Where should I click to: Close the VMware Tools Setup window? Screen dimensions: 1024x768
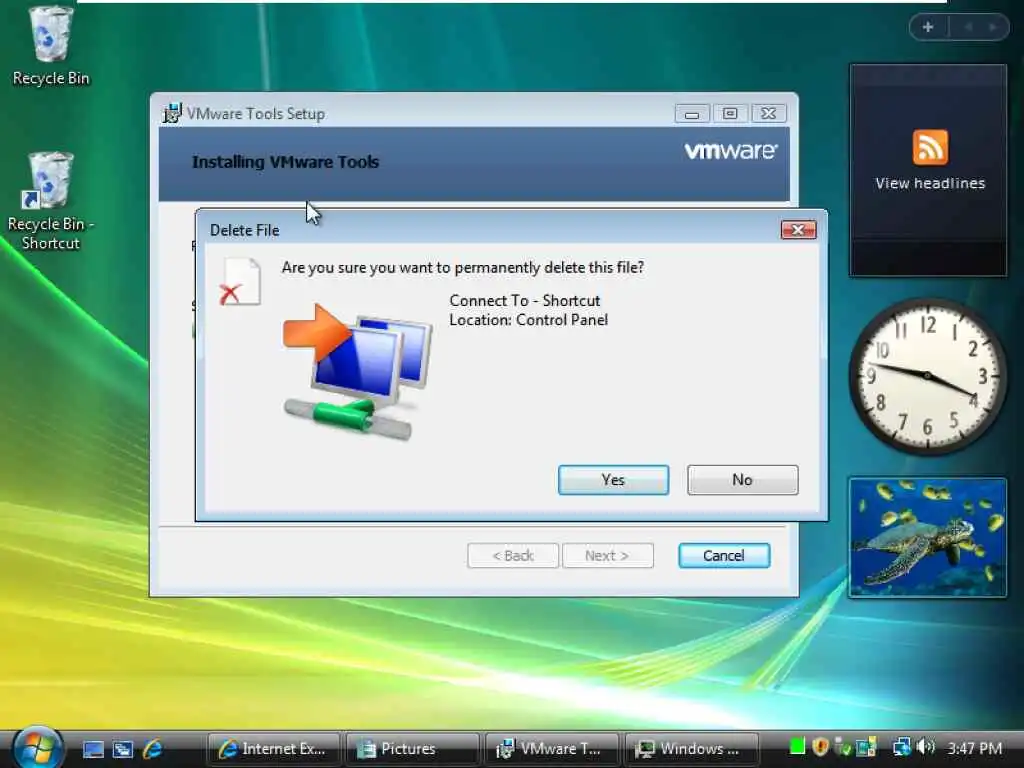(x=769, y=114)
